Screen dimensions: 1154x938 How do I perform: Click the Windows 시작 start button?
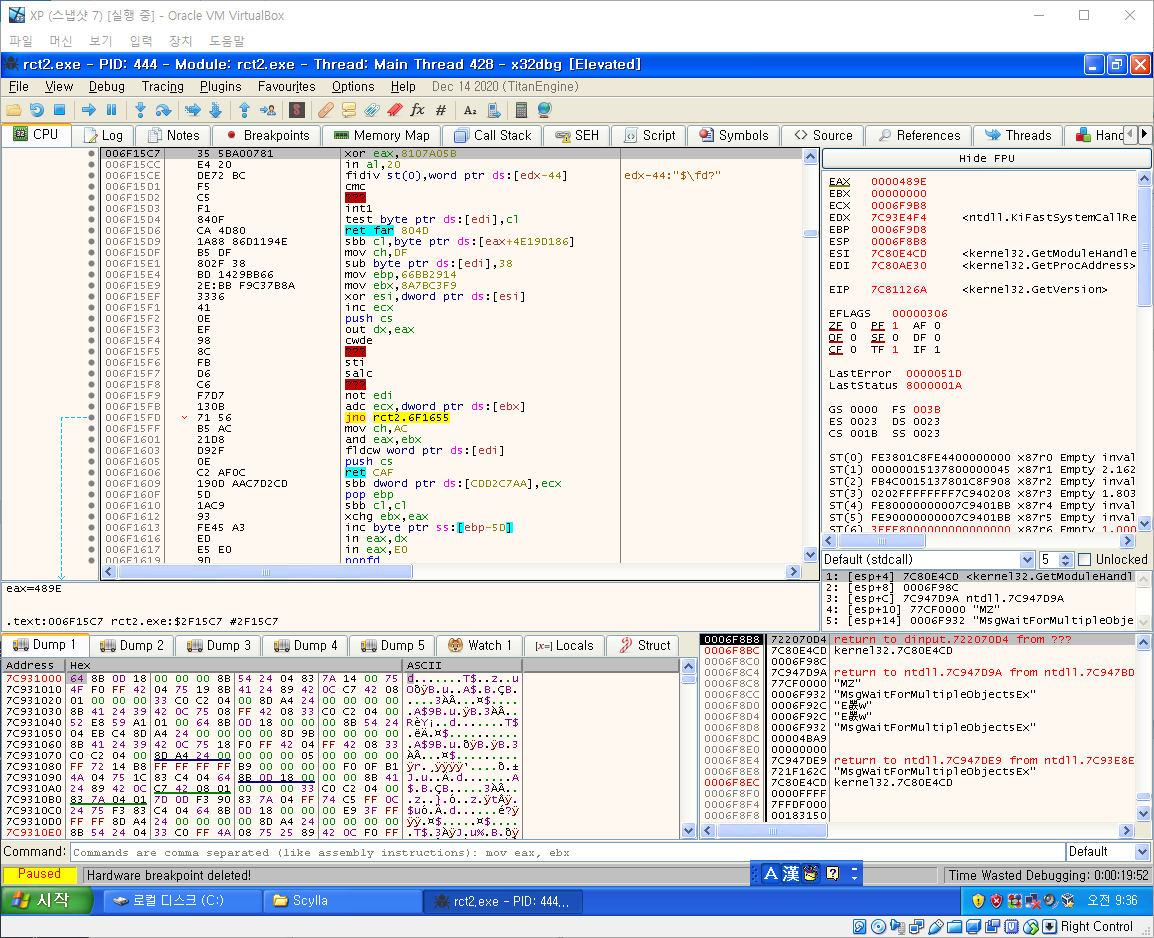tap(47, 900)
